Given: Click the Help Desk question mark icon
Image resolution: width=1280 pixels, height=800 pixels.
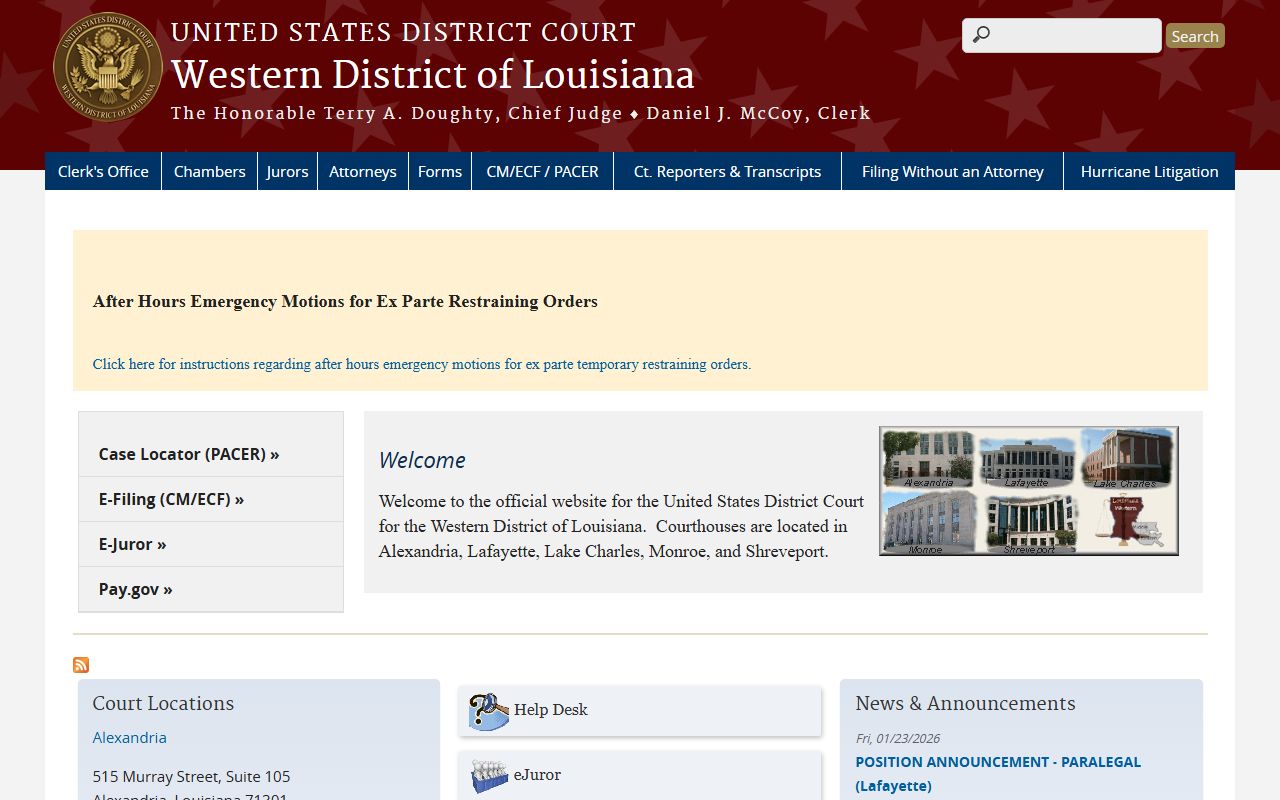Looking at the screenshot, I should pos(489,711).
